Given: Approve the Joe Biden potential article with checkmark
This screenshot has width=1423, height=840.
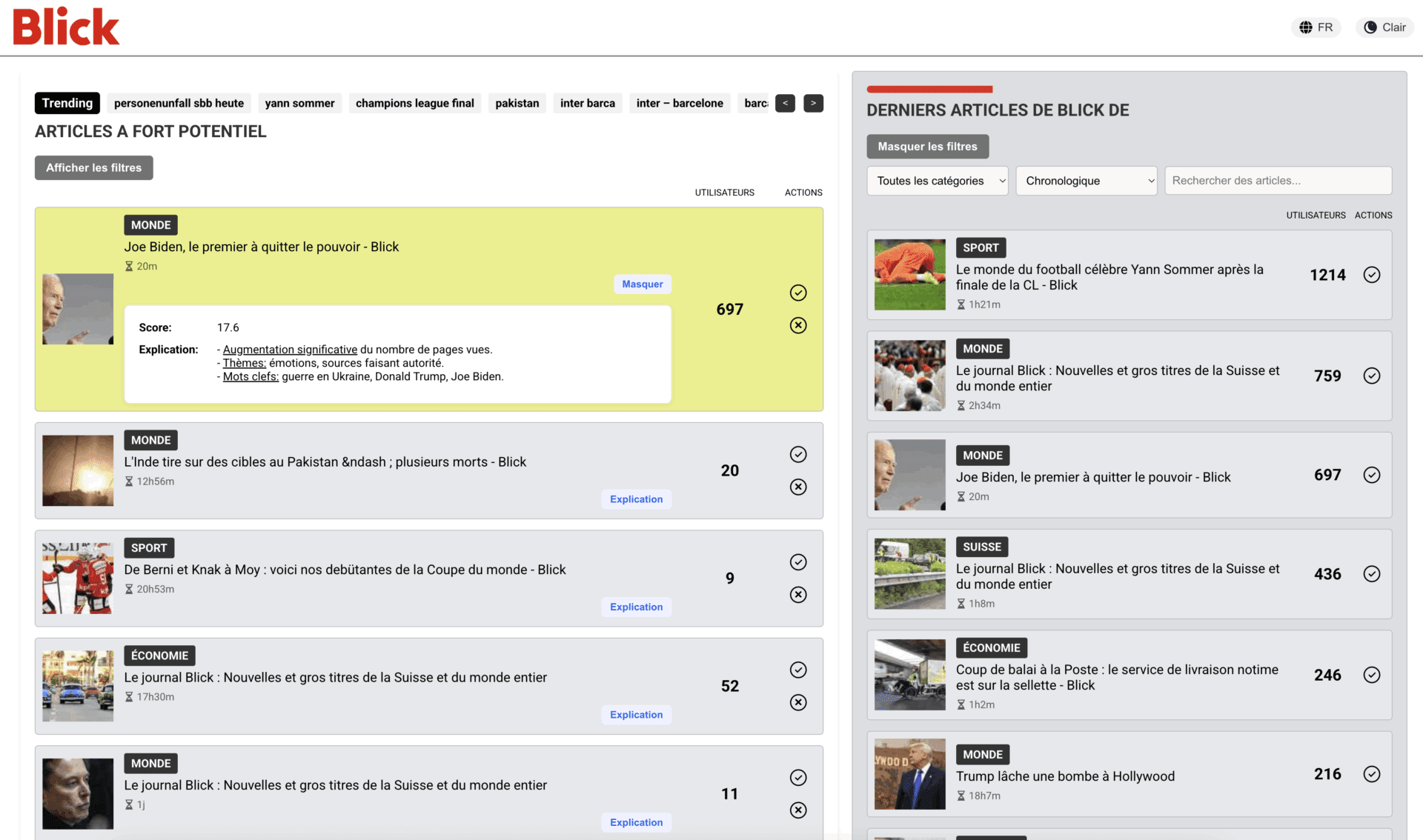Looking at the screenshot, I should click(798, 293).
